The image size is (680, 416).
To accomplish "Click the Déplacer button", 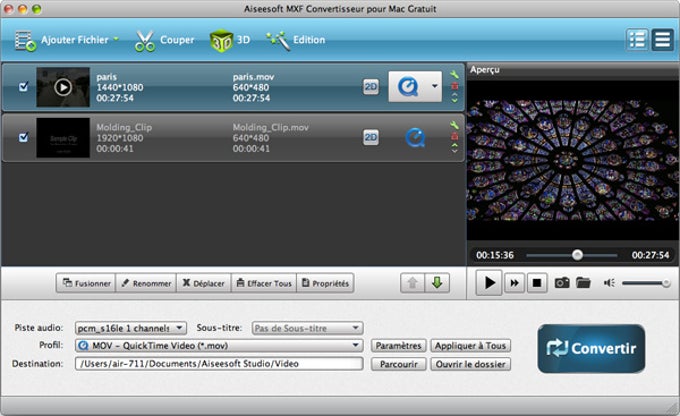I will (204, 283).
